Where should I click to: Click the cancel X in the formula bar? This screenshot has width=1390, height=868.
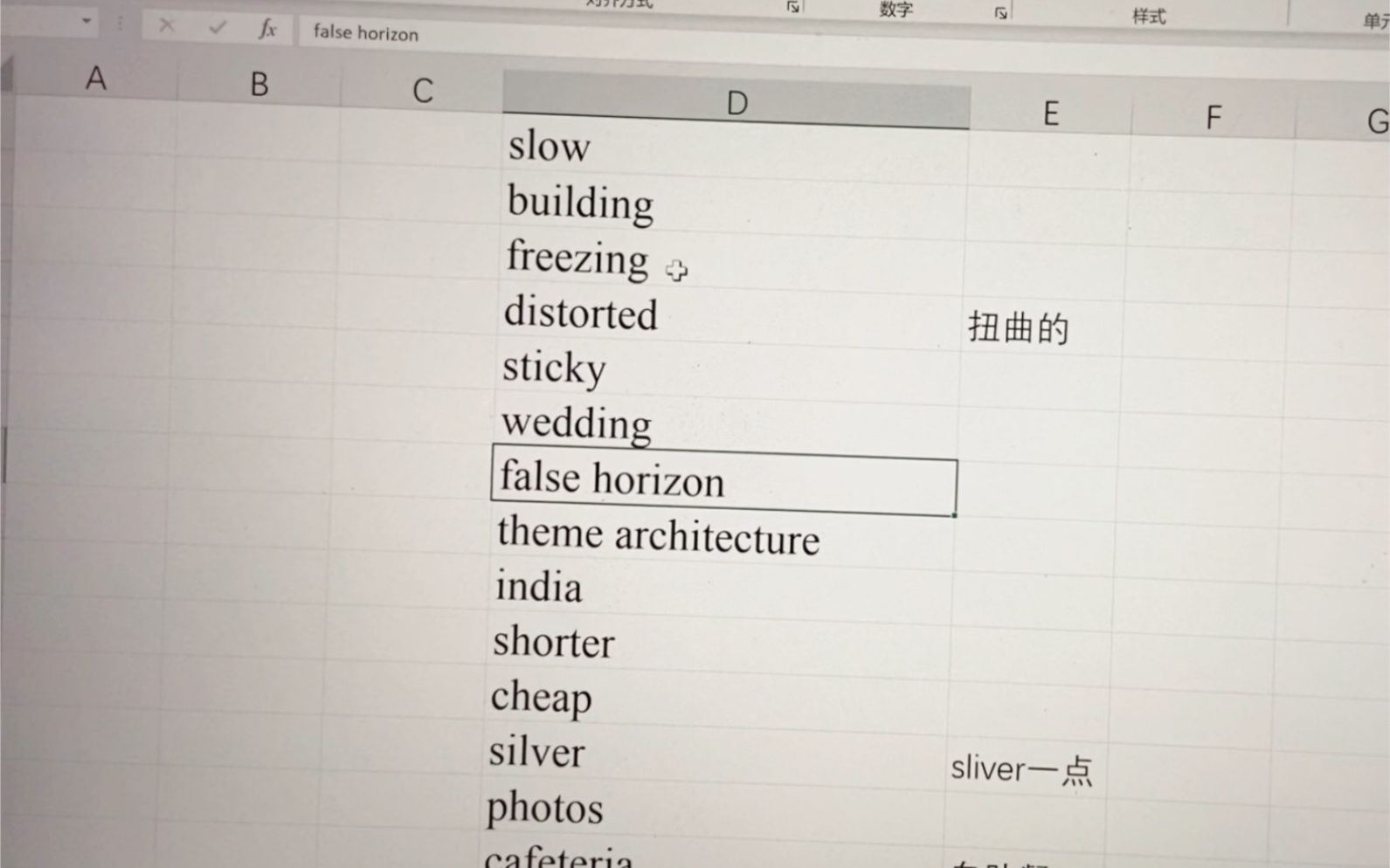(166, 25)
